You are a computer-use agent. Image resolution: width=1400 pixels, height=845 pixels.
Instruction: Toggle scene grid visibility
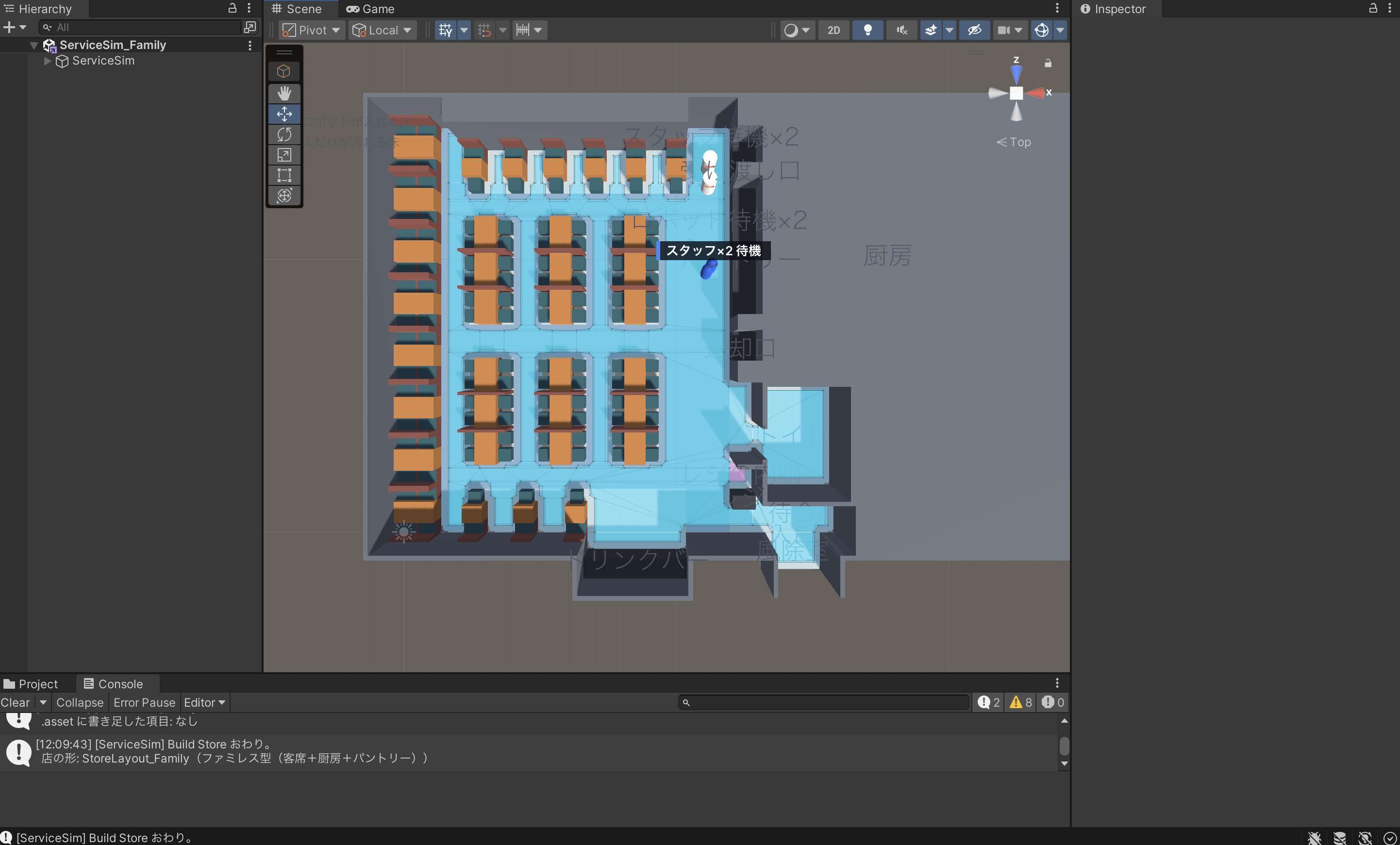pos(446,30)
